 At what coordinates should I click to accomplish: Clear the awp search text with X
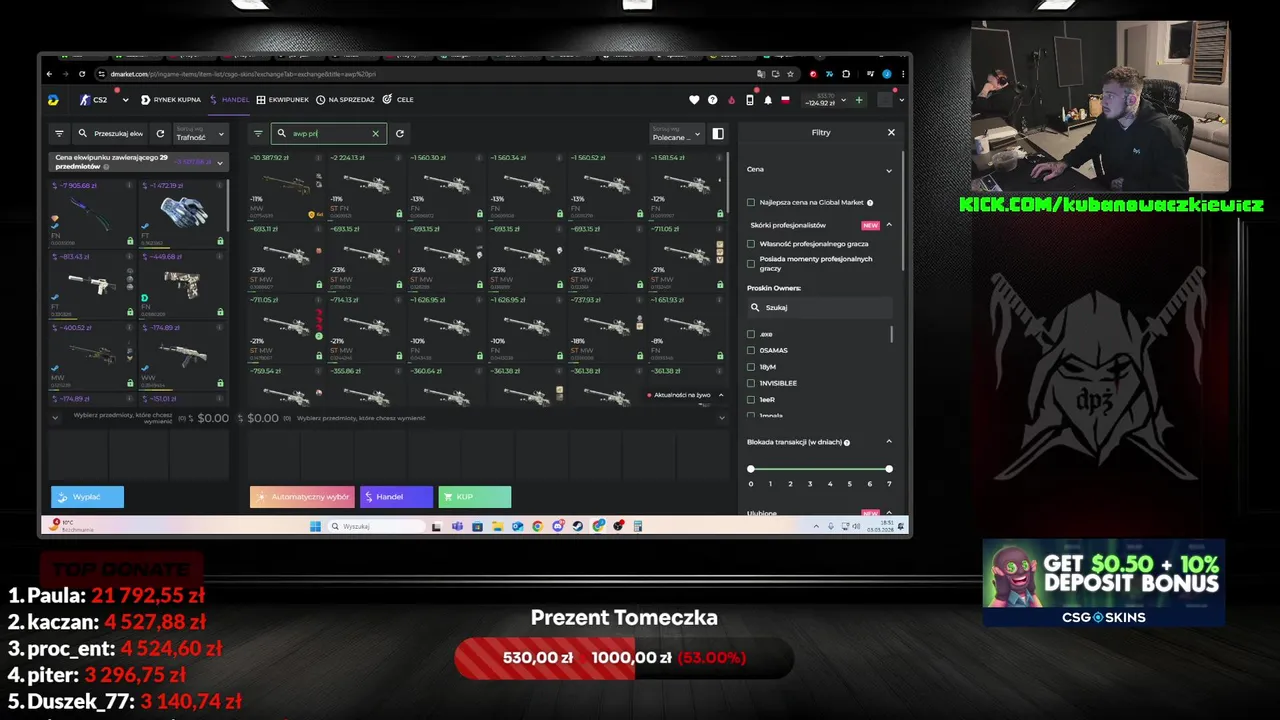[x=376, y=133]
